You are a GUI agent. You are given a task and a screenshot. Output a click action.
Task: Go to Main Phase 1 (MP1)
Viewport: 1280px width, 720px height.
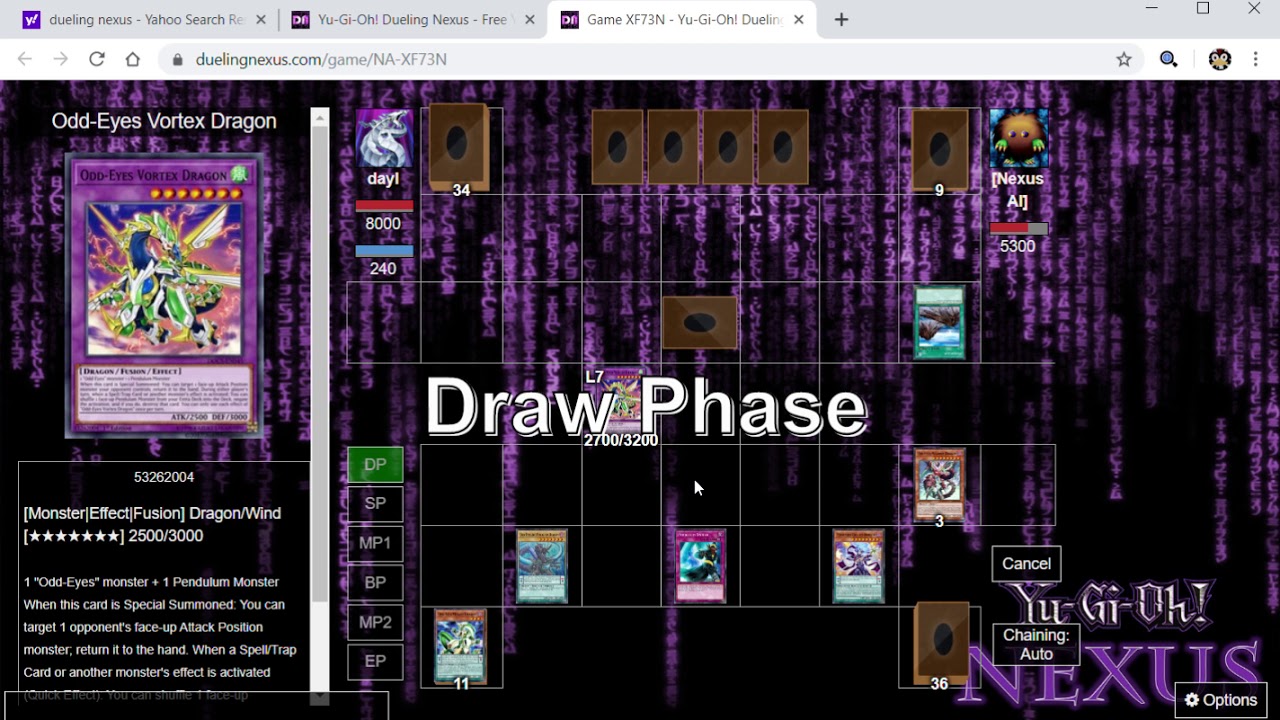click(x=375, y=543)
